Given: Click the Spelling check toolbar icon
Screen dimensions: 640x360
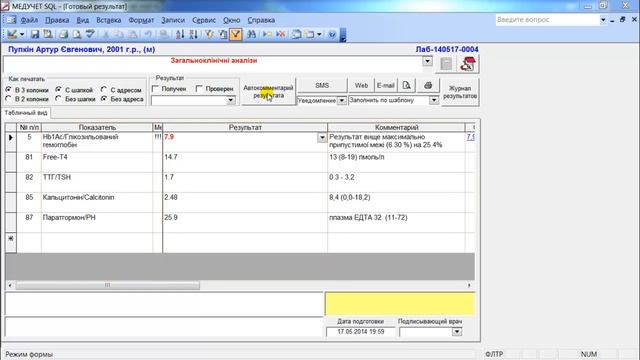Looking at the screenshot, I should pos(90,35).
